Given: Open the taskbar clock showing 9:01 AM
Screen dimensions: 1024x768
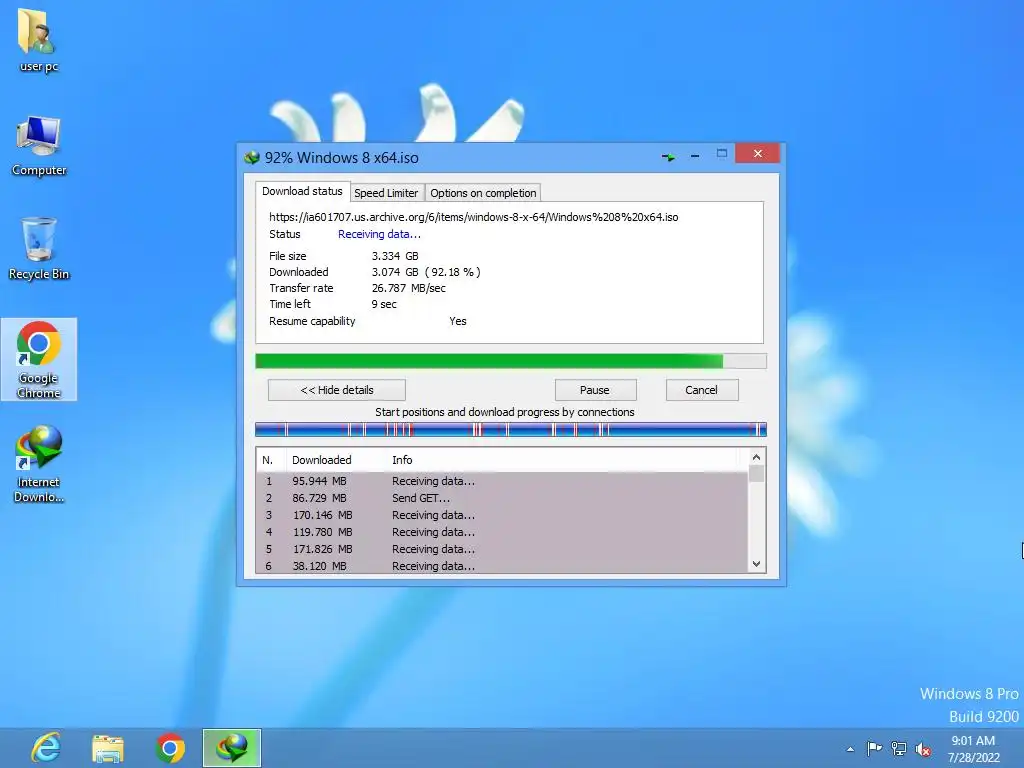Looking at the screenshot, I should point(973,748).
